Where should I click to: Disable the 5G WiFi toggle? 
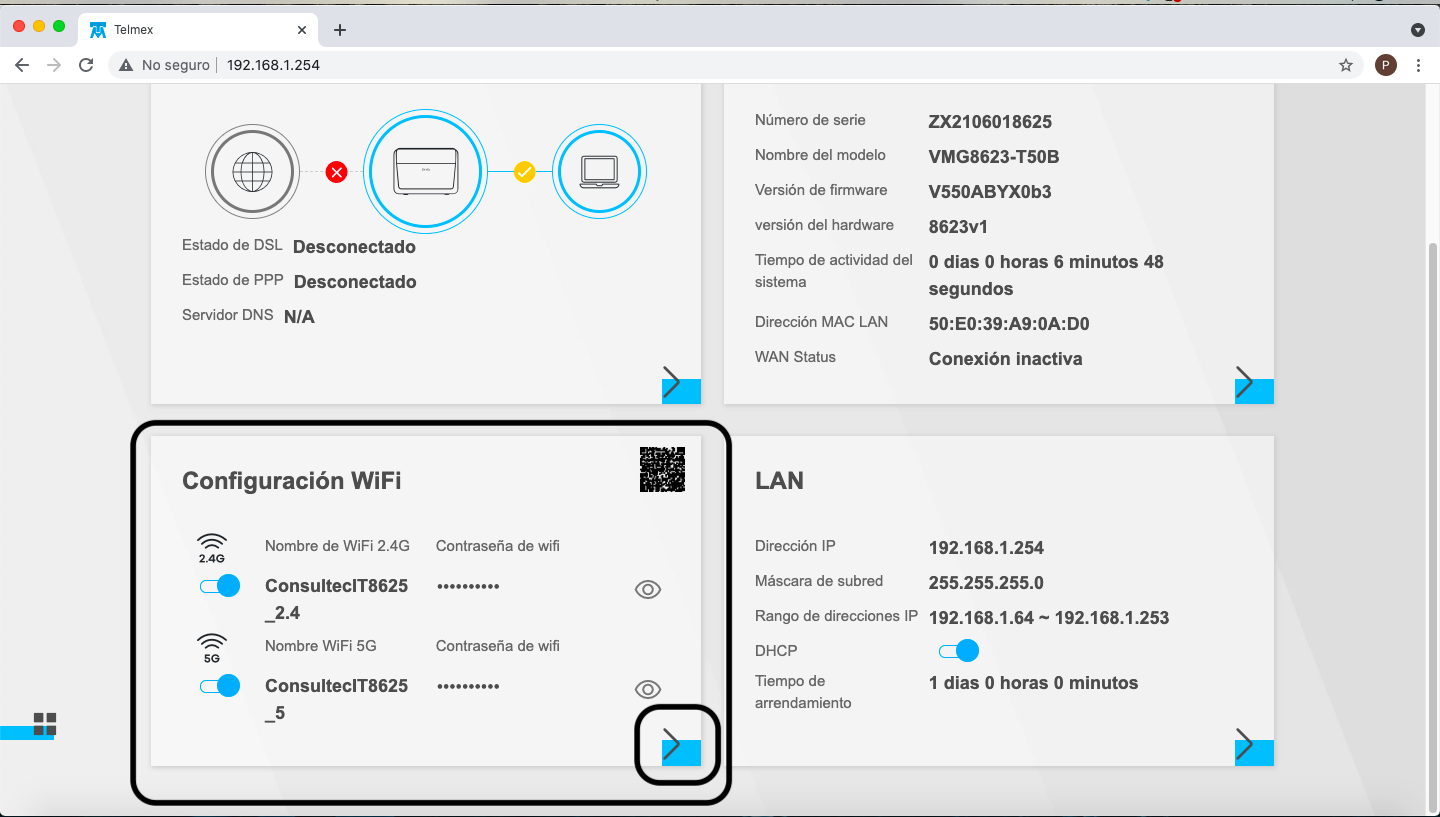[x=220, y=686]
